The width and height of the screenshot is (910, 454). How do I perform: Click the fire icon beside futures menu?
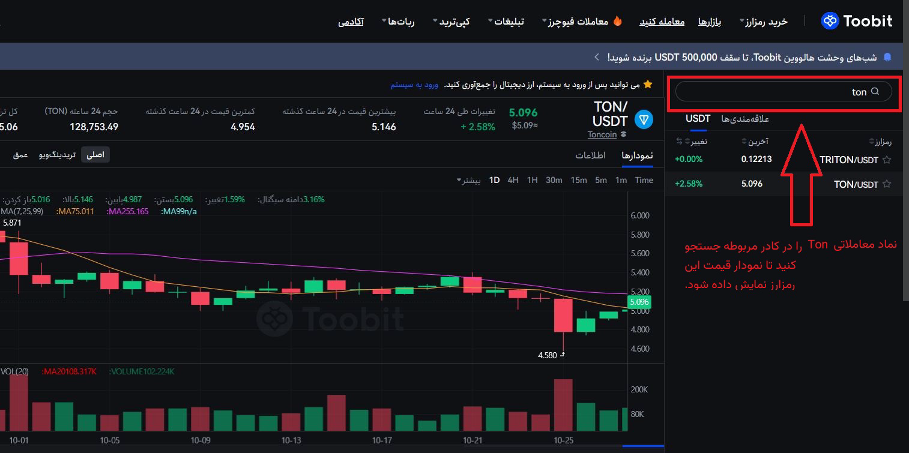pyautogui.click(x=618, y=21)
